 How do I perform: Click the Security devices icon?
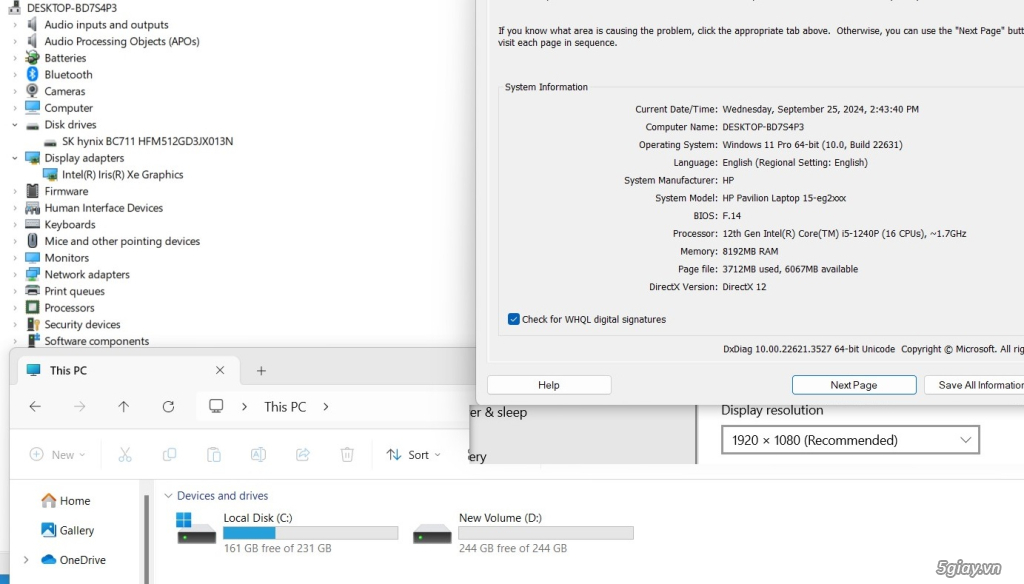pos(33,324)
